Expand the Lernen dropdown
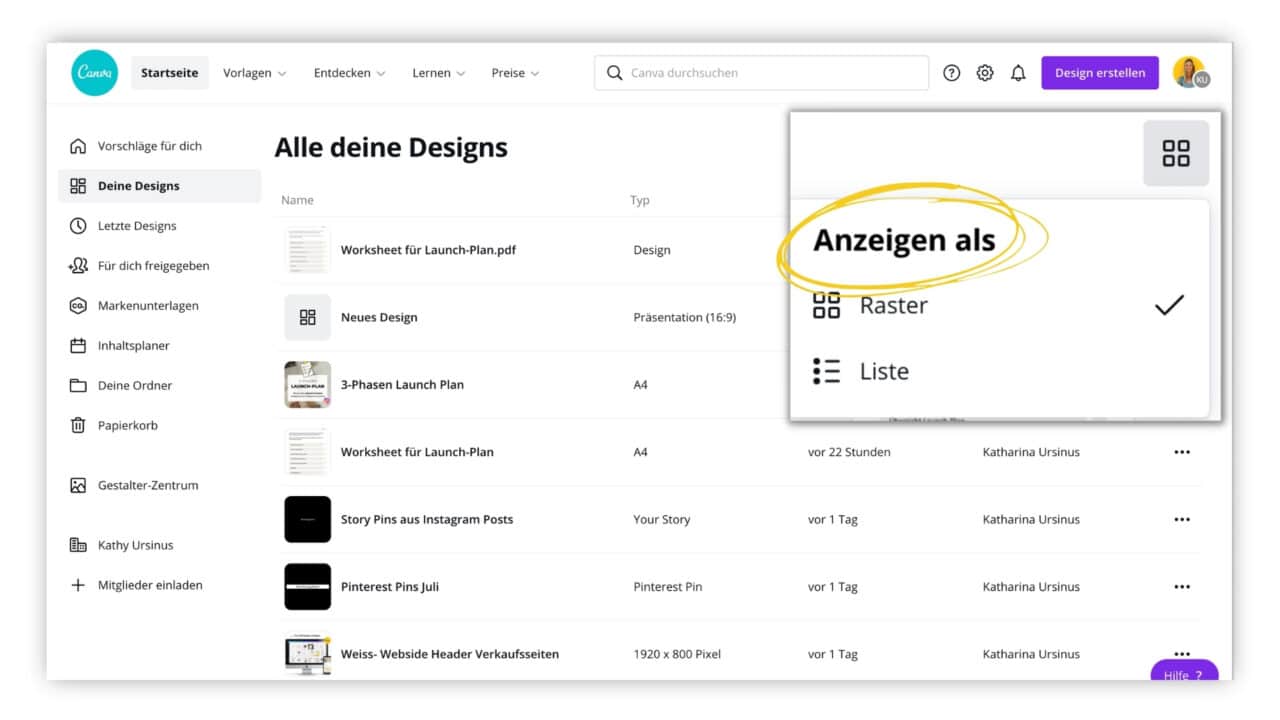Screen dimensions: 1280x720 (437, 72)
